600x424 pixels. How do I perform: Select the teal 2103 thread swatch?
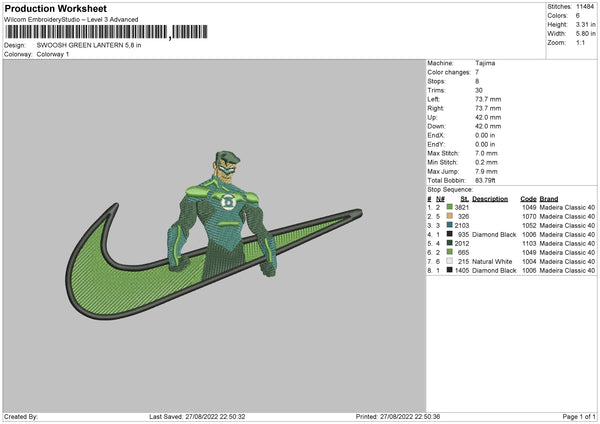point(449,224)
